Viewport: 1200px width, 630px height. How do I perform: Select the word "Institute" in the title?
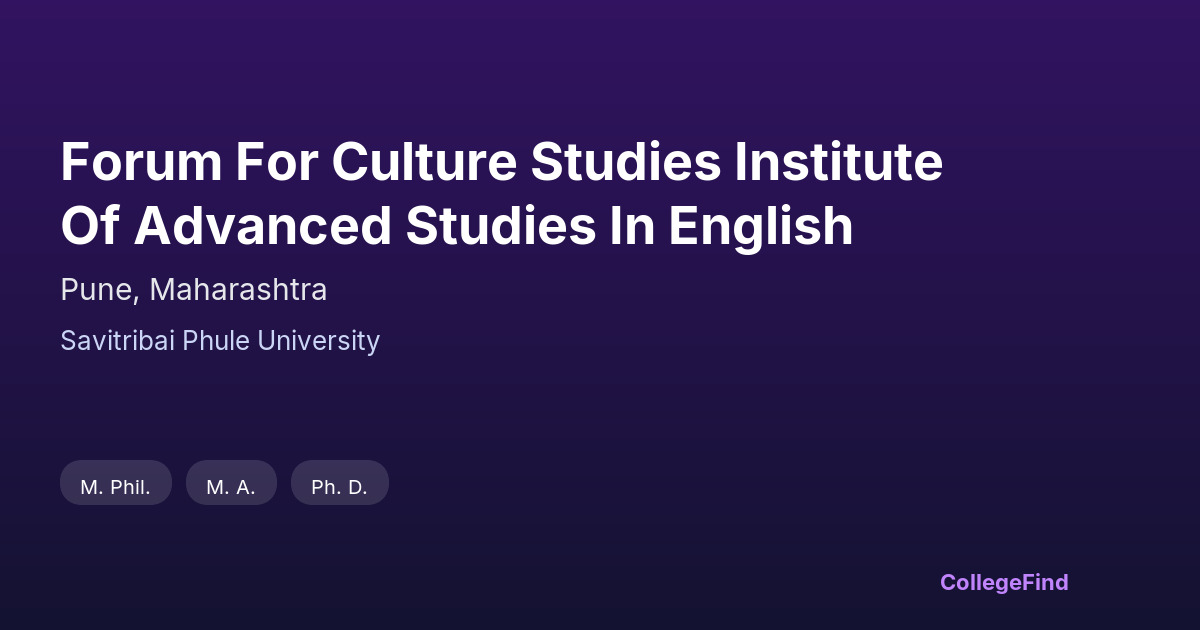coord(839,162)
